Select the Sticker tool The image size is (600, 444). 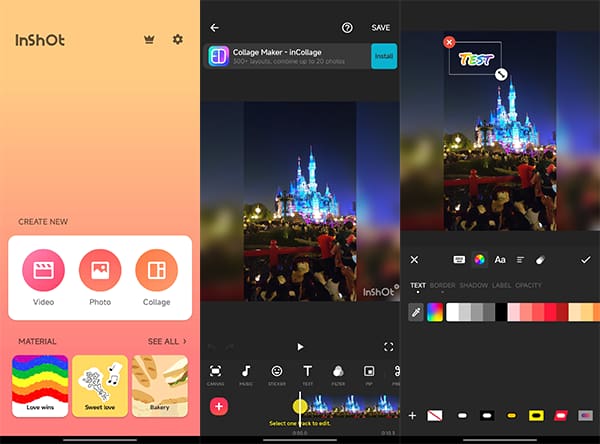coord(277,375)
